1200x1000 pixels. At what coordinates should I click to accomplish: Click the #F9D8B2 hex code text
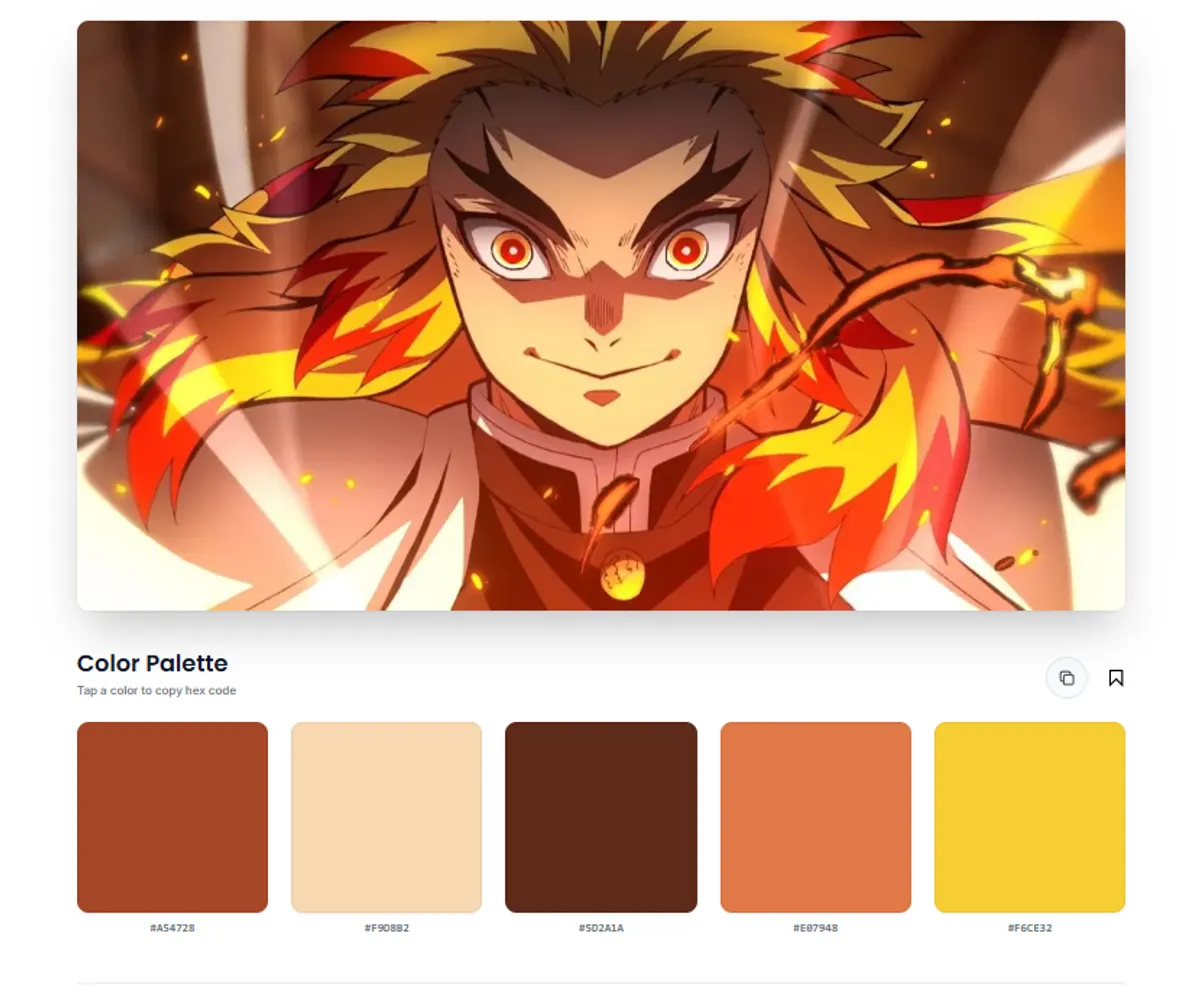pyautogui.click(x=386, y=928)
